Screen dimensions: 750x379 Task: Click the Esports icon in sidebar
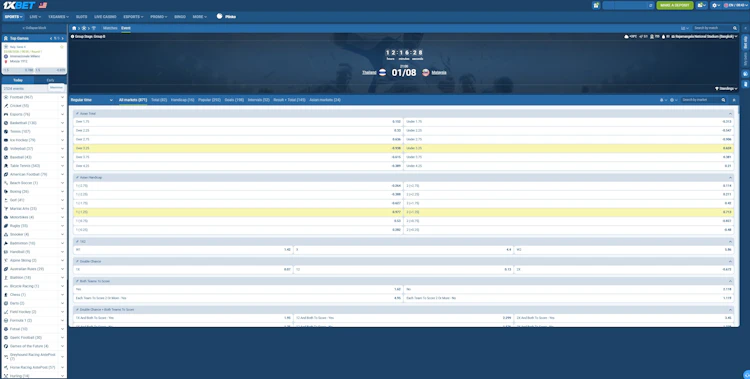point(6,114)
